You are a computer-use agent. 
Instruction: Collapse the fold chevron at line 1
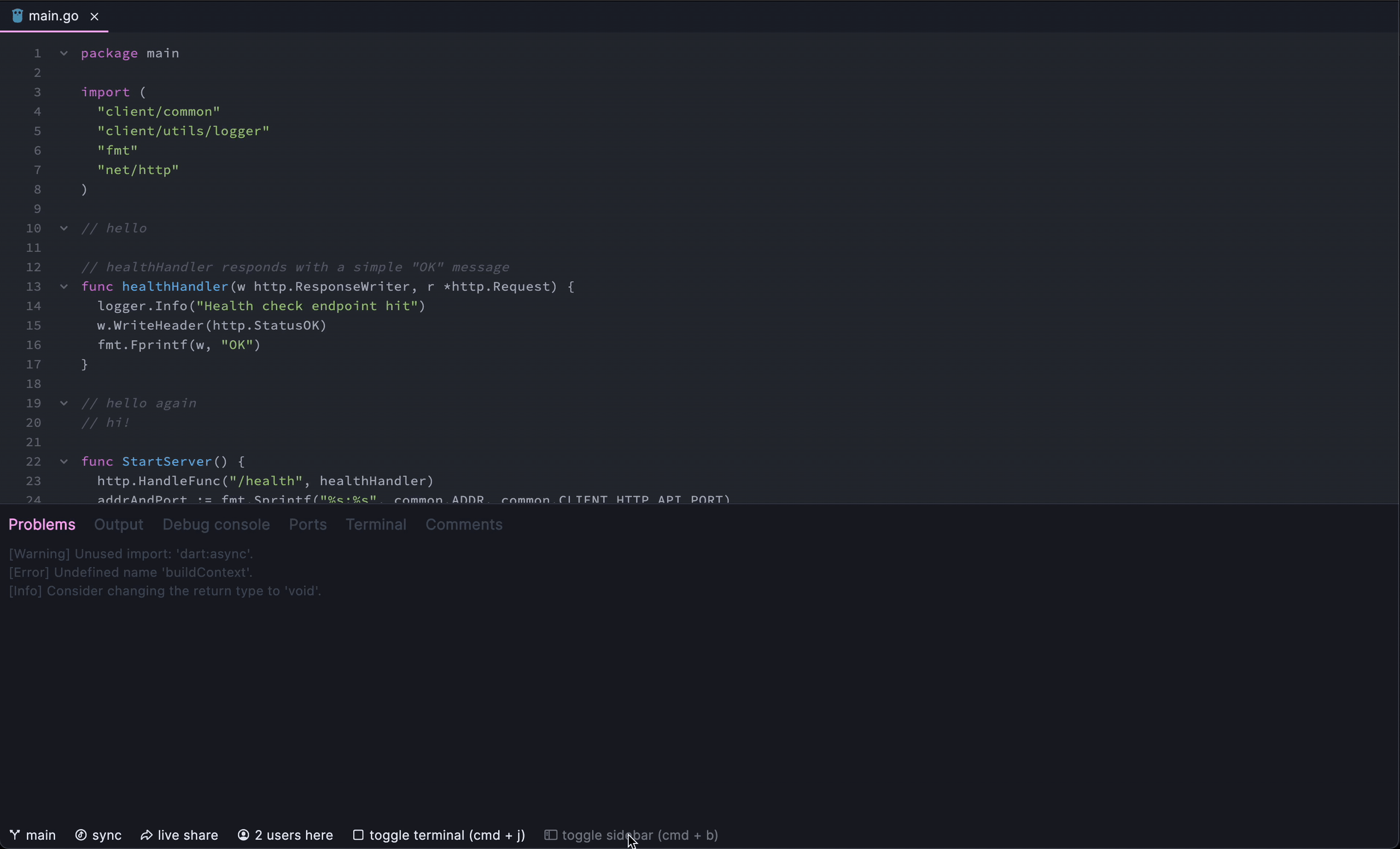(64, 54)
